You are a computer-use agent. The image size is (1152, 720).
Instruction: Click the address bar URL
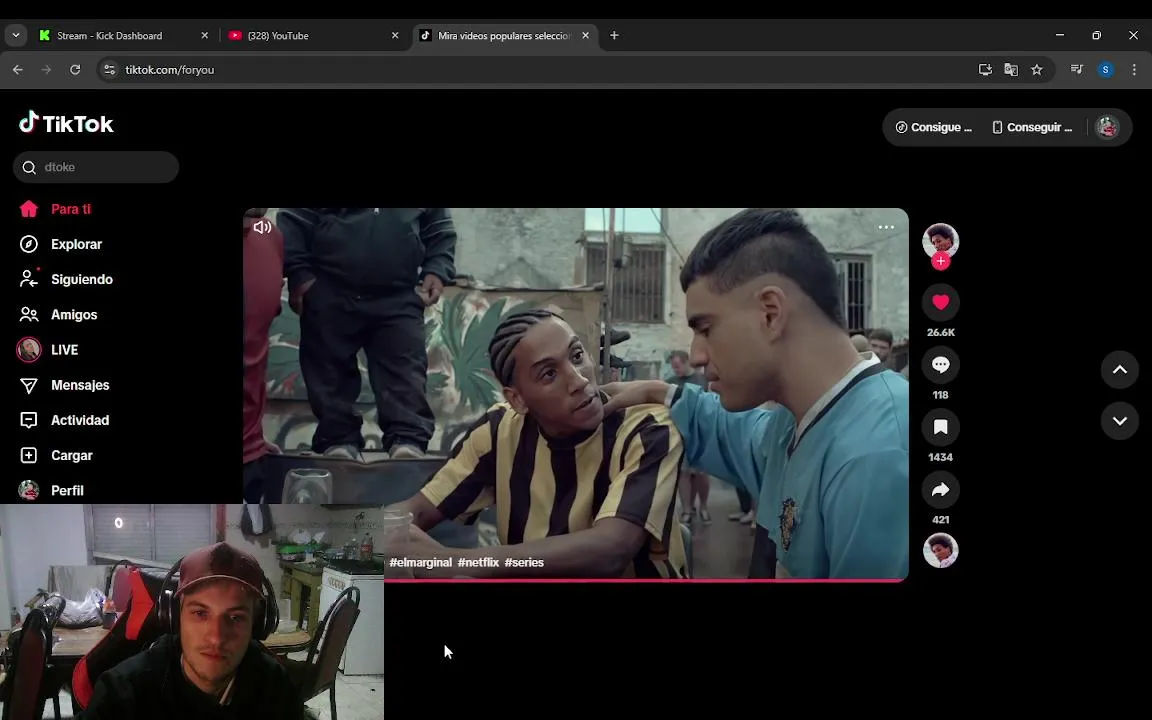(170, 70)
